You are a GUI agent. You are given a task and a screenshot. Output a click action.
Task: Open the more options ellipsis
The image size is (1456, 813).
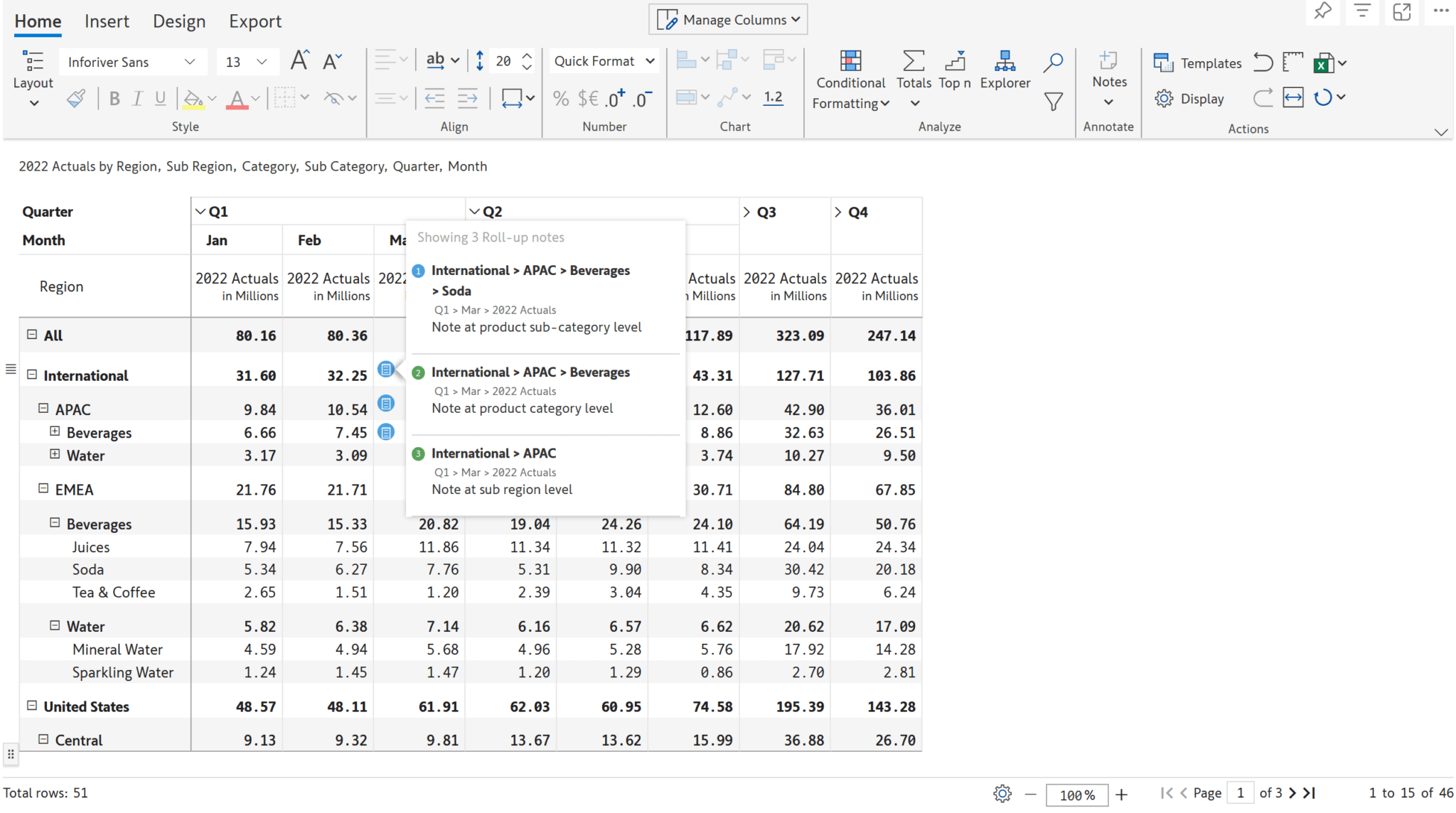[x=1441, y=11]
